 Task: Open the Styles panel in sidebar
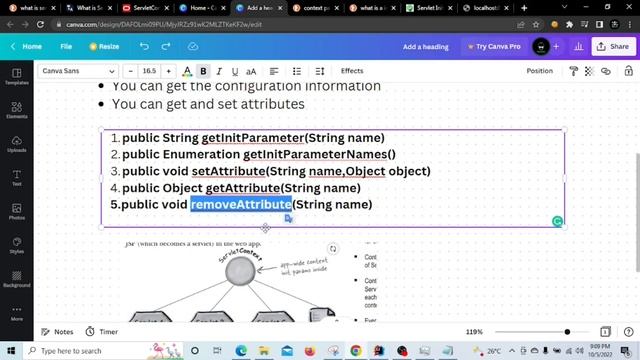(17, 246)
